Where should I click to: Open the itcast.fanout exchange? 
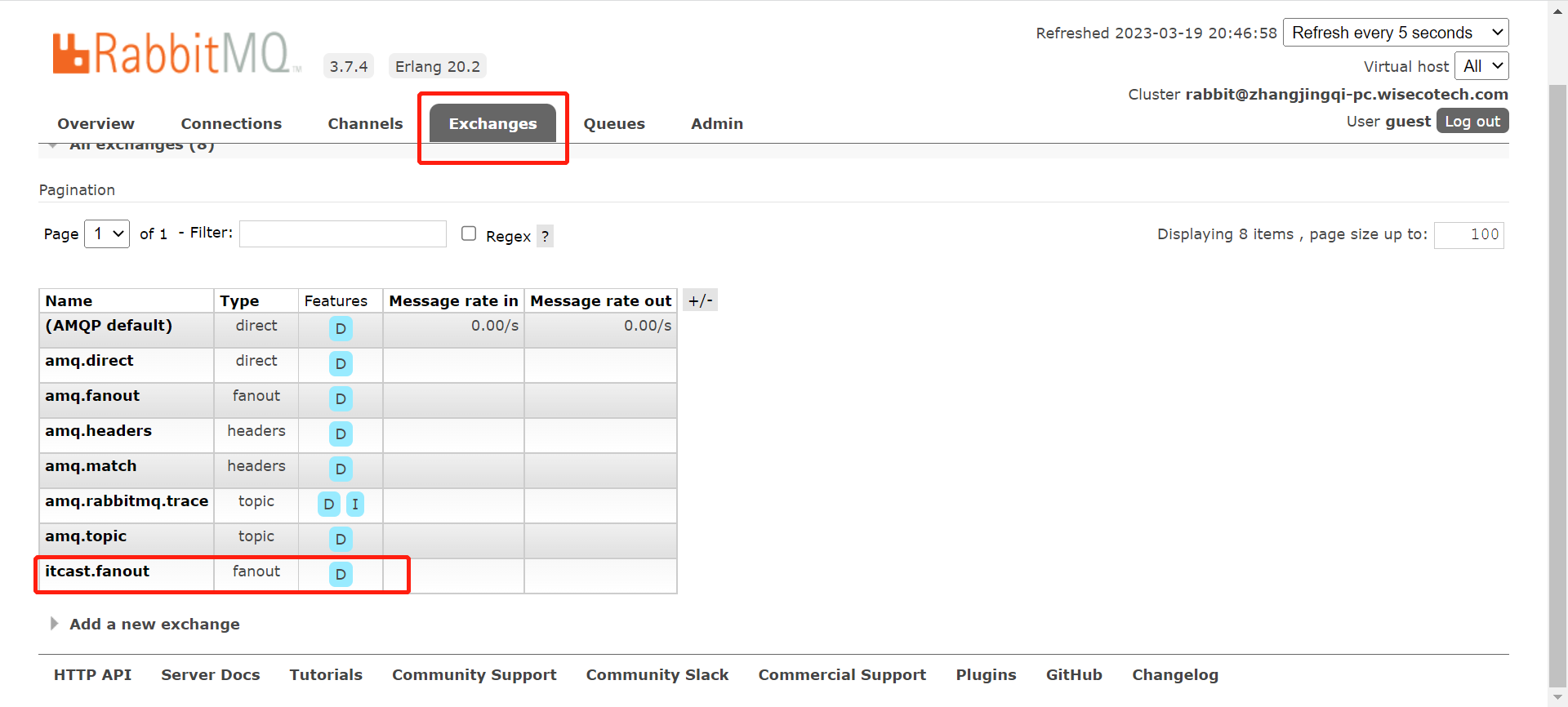click(x=97, y=571)
